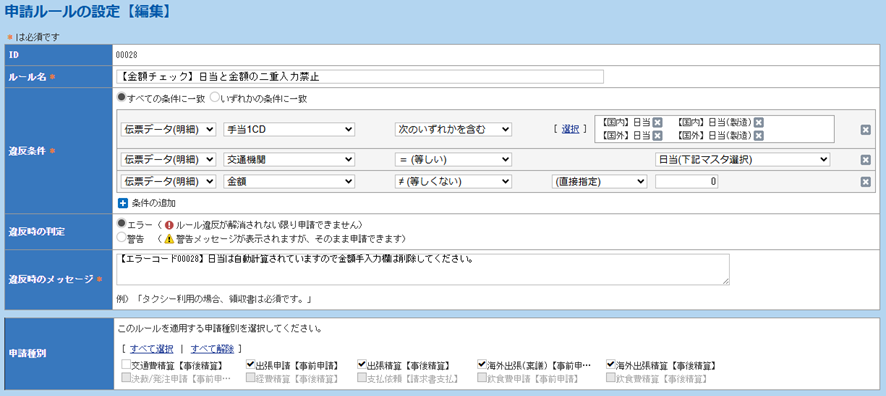Focus the amount value field containing 0
Viewport: 886px width, 396px height.
(687, 181)
